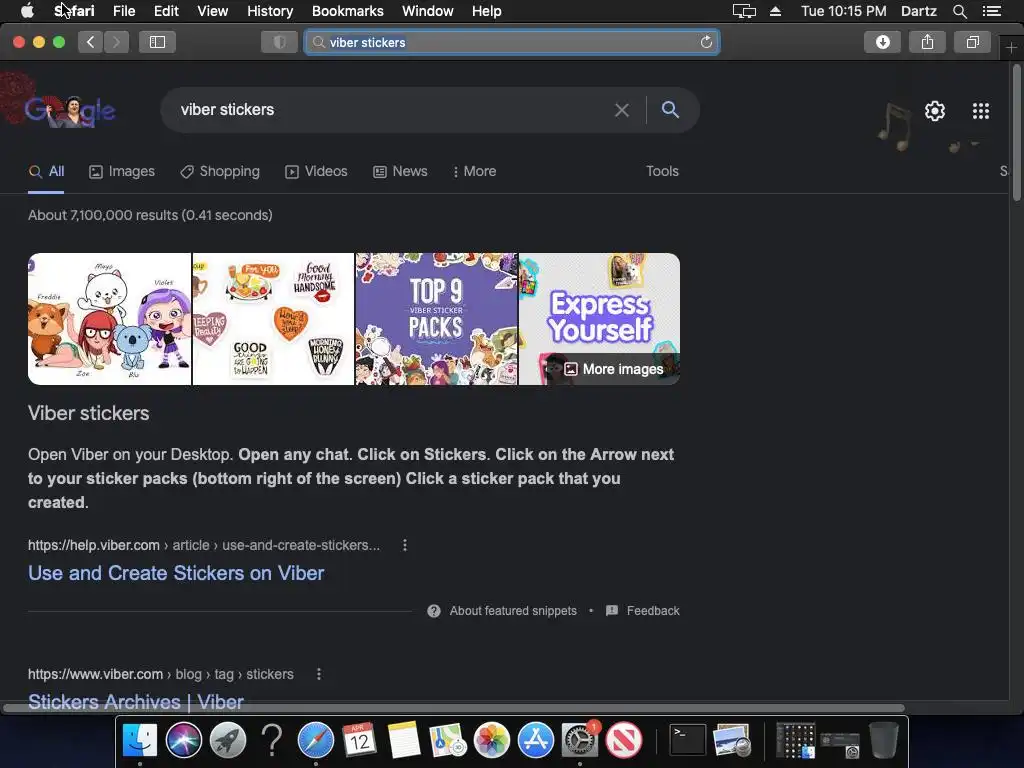Switch to News results tab
Viewport: 1024px width, 768px height.
click(x=400, y=171)
